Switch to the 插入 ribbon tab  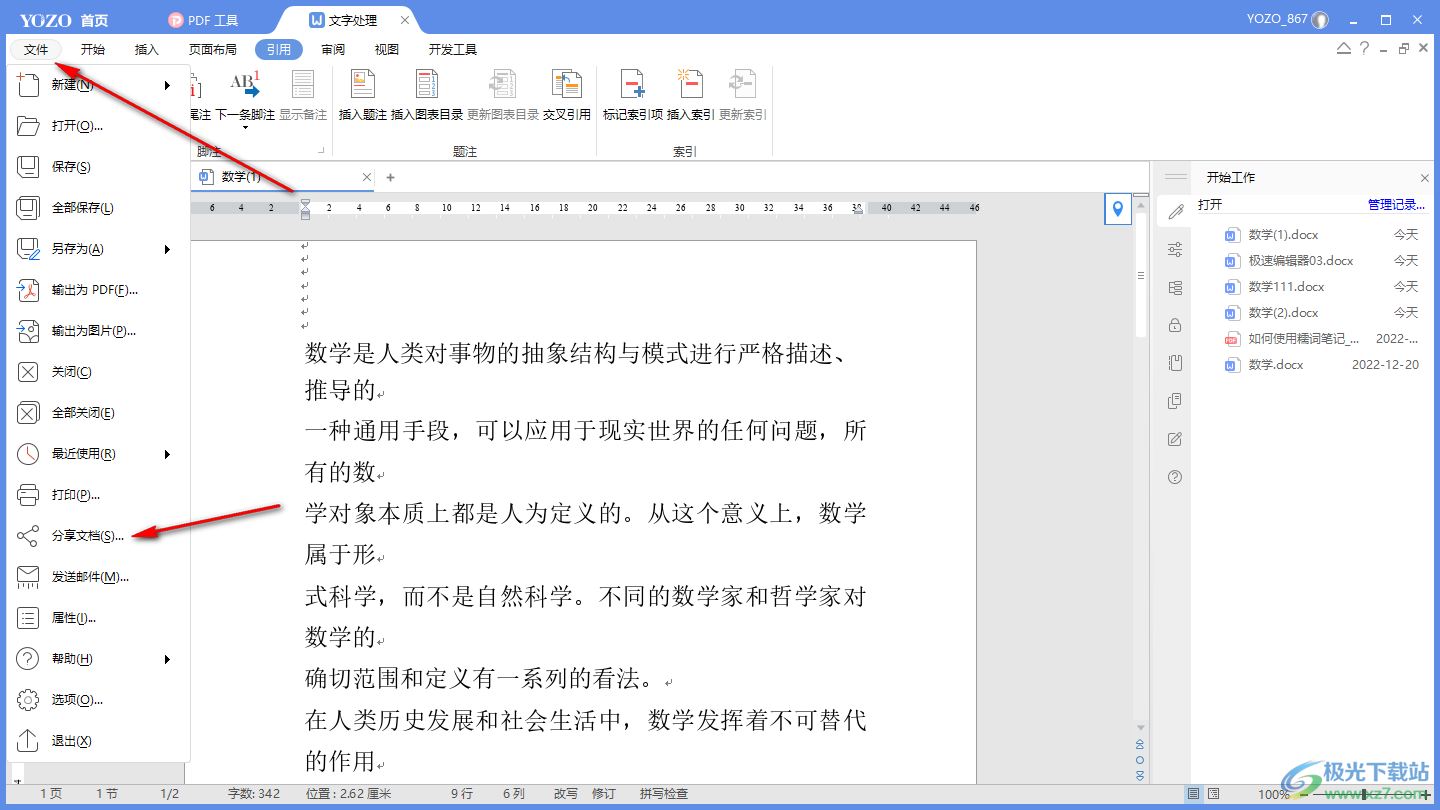147,49
